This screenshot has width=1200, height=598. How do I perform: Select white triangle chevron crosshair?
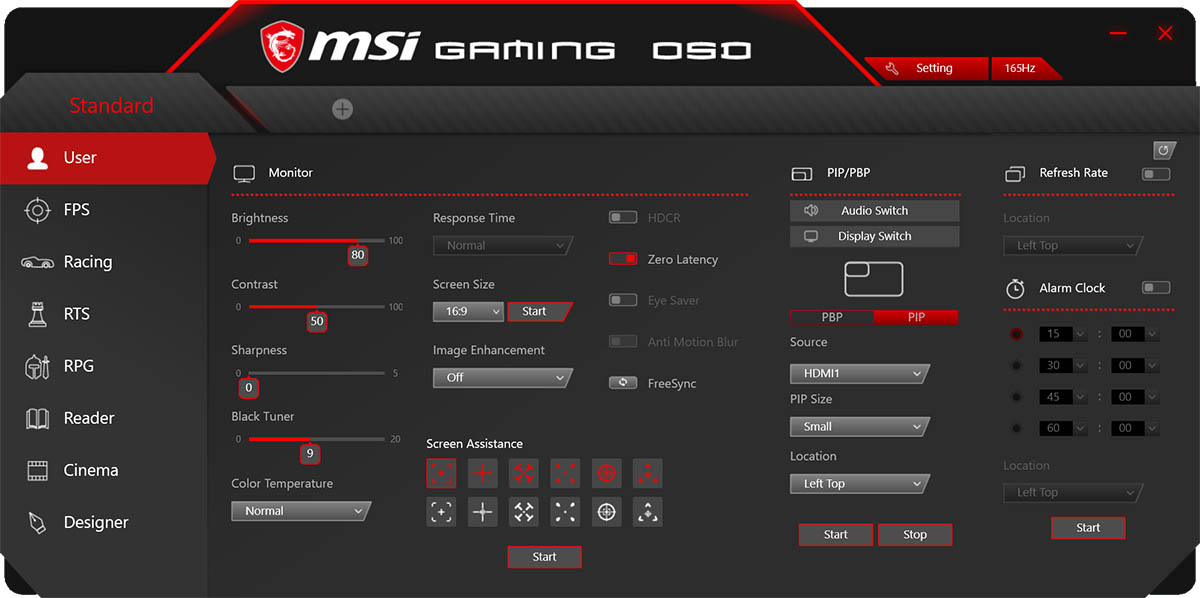pyautogui.click(x=648, y=512)
